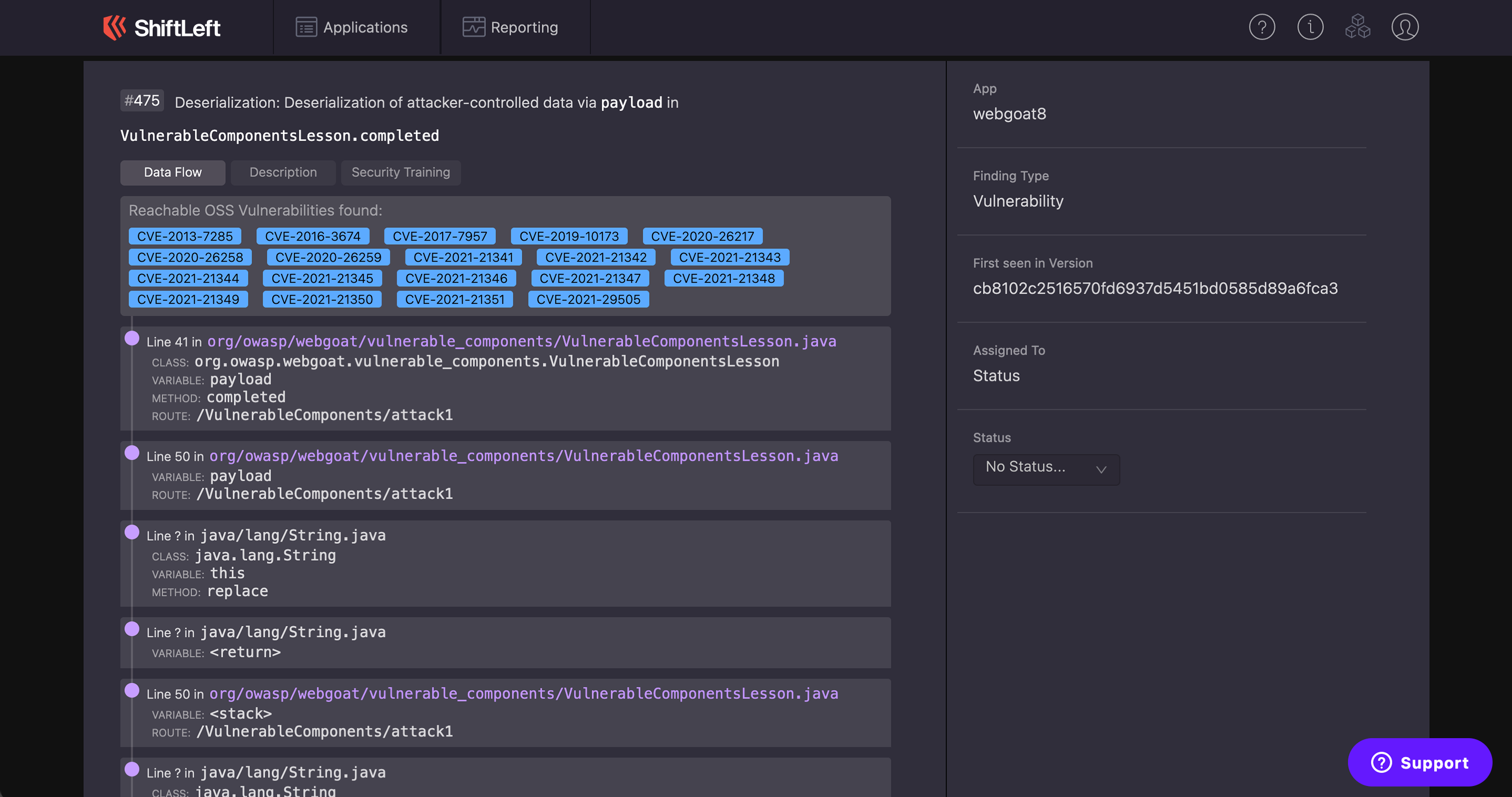Screen dimensions: 1512x797
Task: Open Line 41 VulnerableComponentsLesson.java file link
Action: click(521, 342)
